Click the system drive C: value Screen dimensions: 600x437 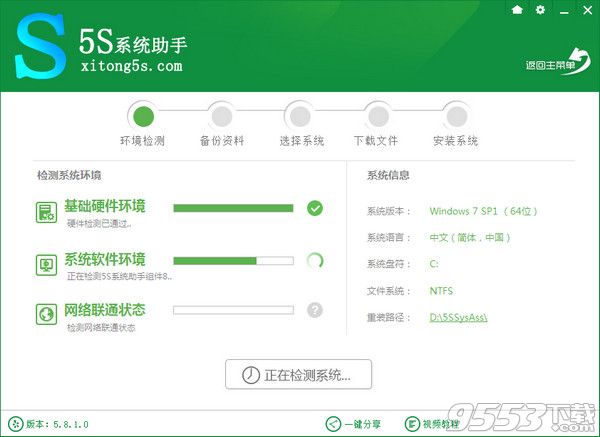434,264
